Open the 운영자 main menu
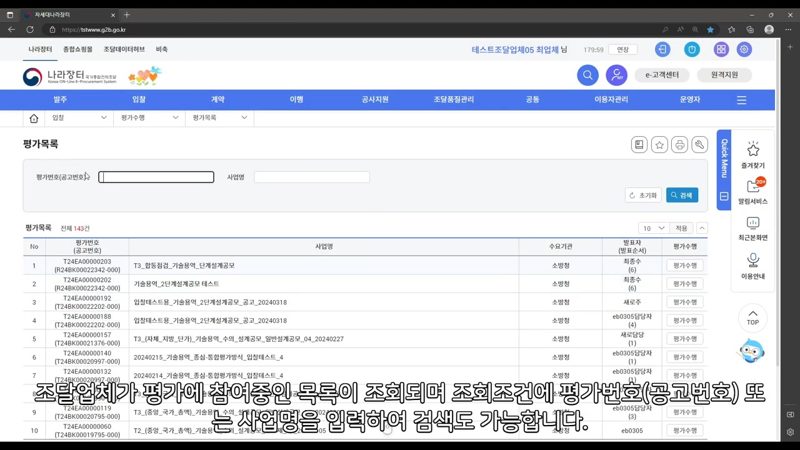 (x=690, y=99)
